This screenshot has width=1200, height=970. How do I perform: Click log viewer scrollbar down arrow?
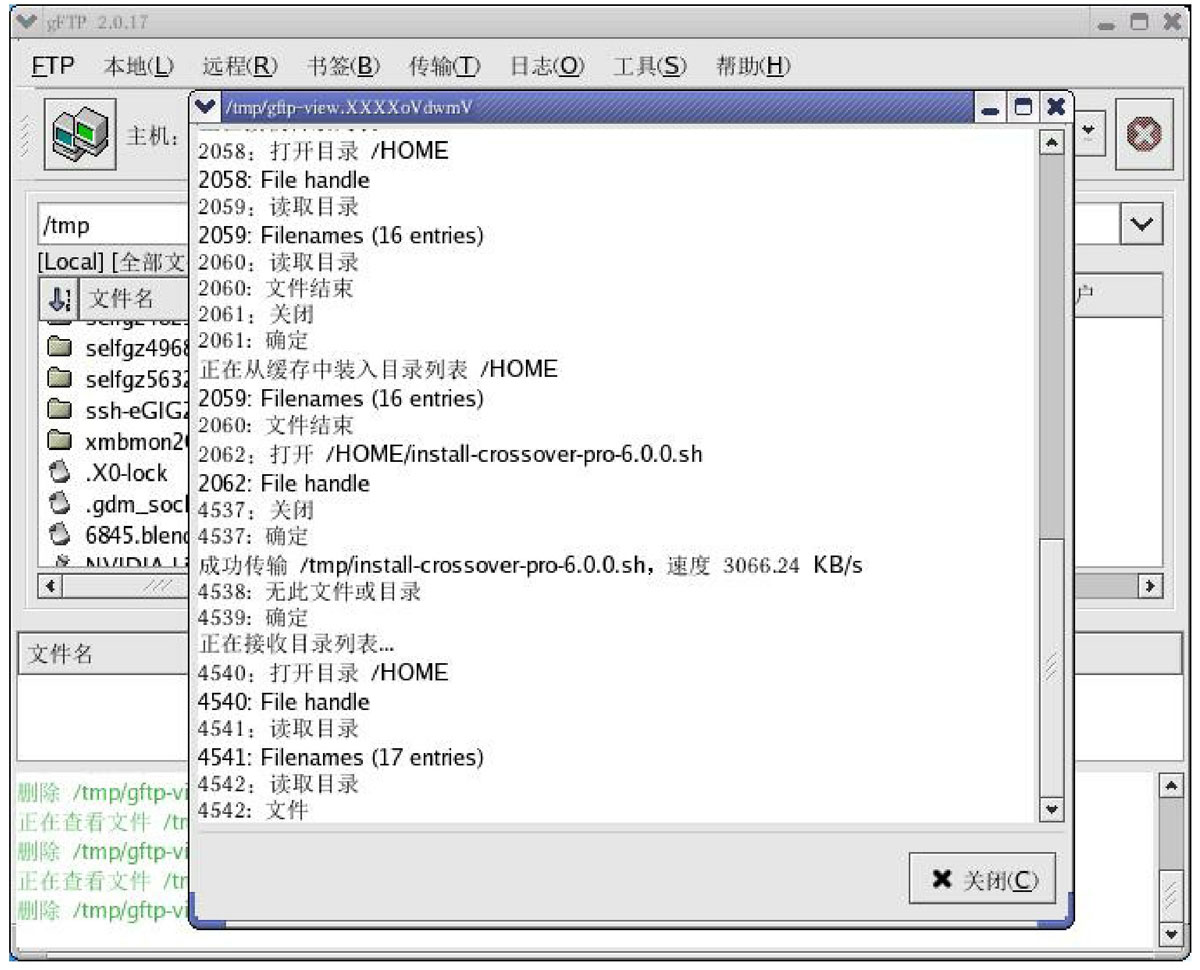(1051, 809)
